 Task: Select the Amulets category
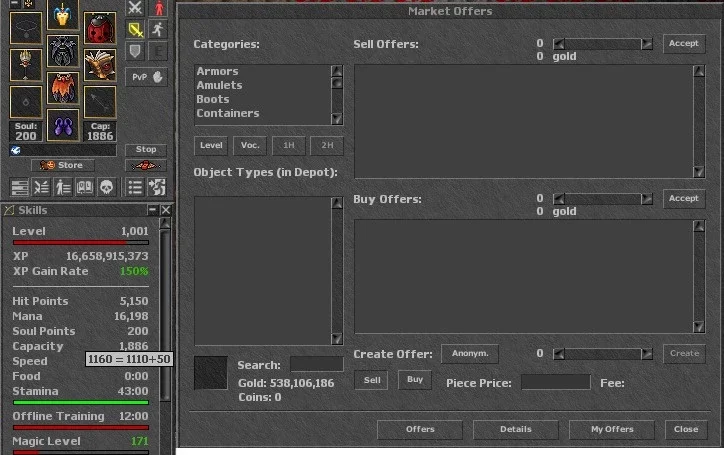click(219, 85)
